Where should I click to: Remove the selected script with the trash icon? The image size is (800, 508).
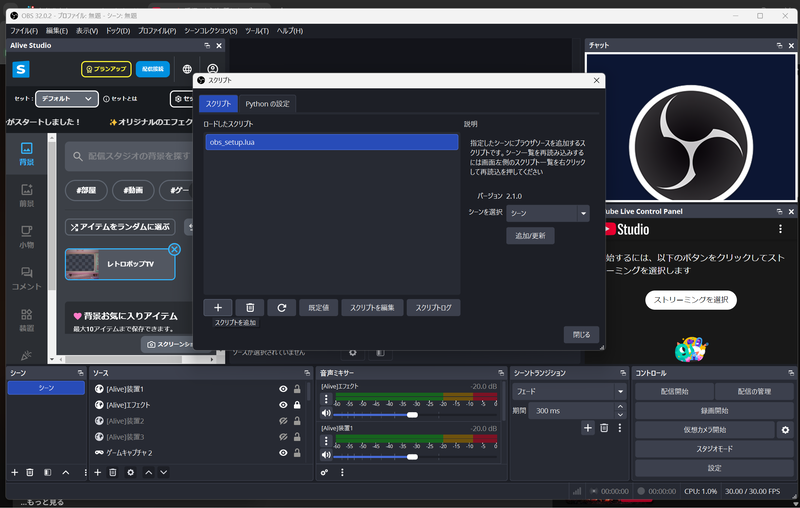point(250,308)
